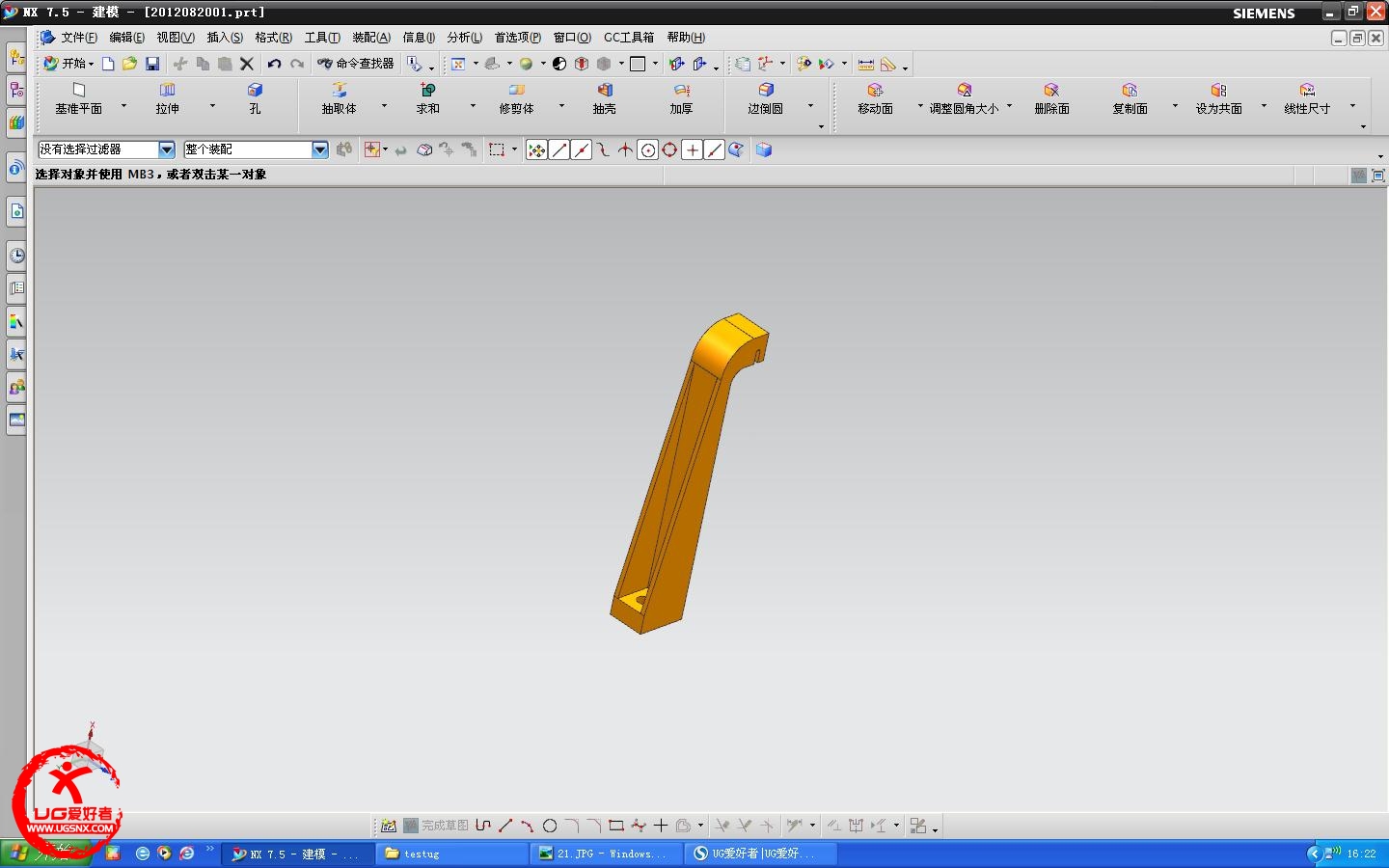This screenshot has height=868, width=1389.
Task: Open the Move Face (移动面) tool
Action: (x=875, y=98)
